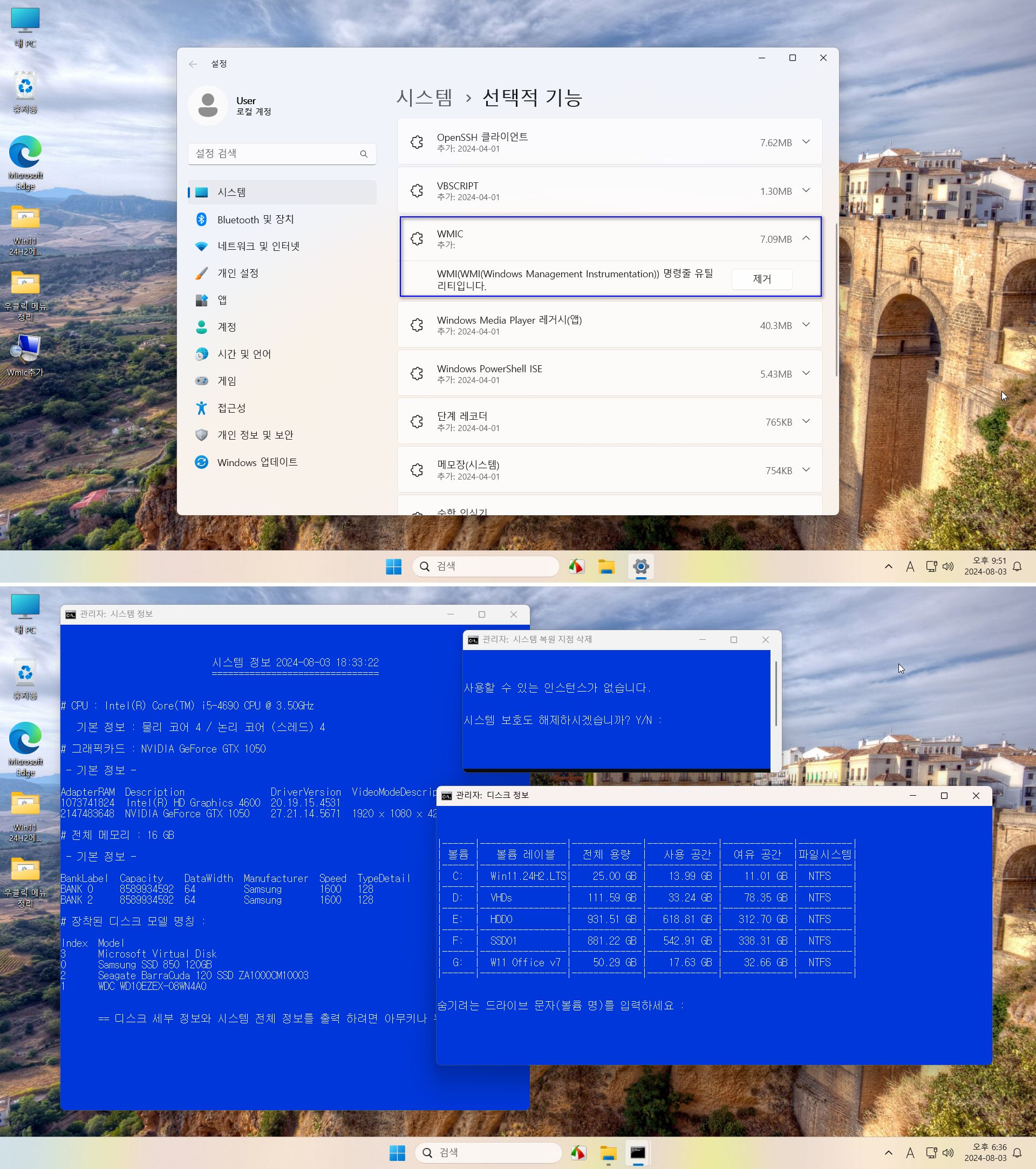Open 내 PC icon on upper desktop

pyautogui.click(x=25, y=28)
